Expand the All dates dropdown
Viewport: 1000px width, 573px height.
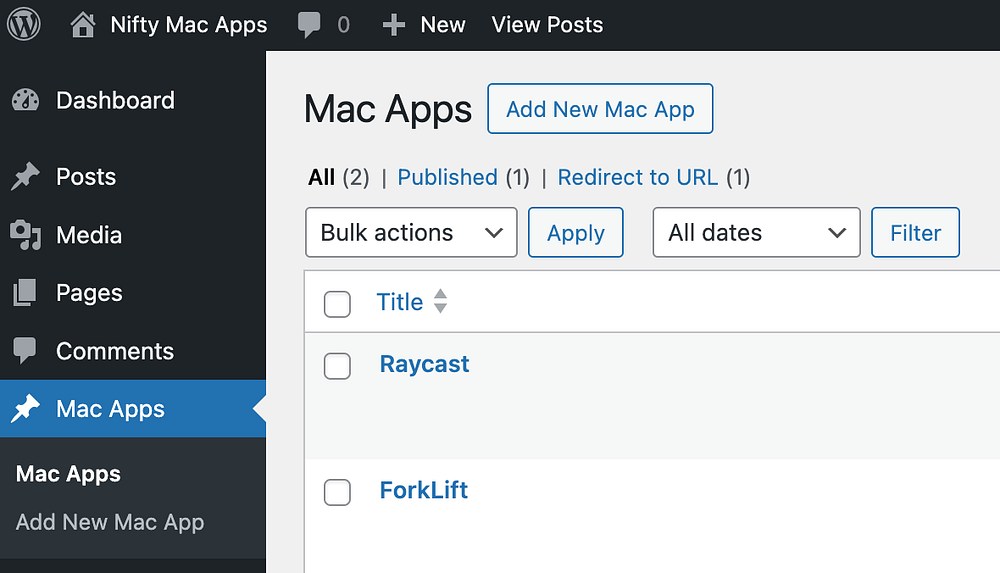756,233
